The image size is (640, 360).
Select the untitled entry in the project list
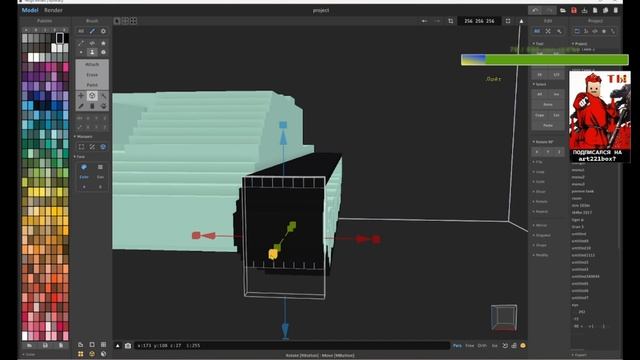(579, 234)
